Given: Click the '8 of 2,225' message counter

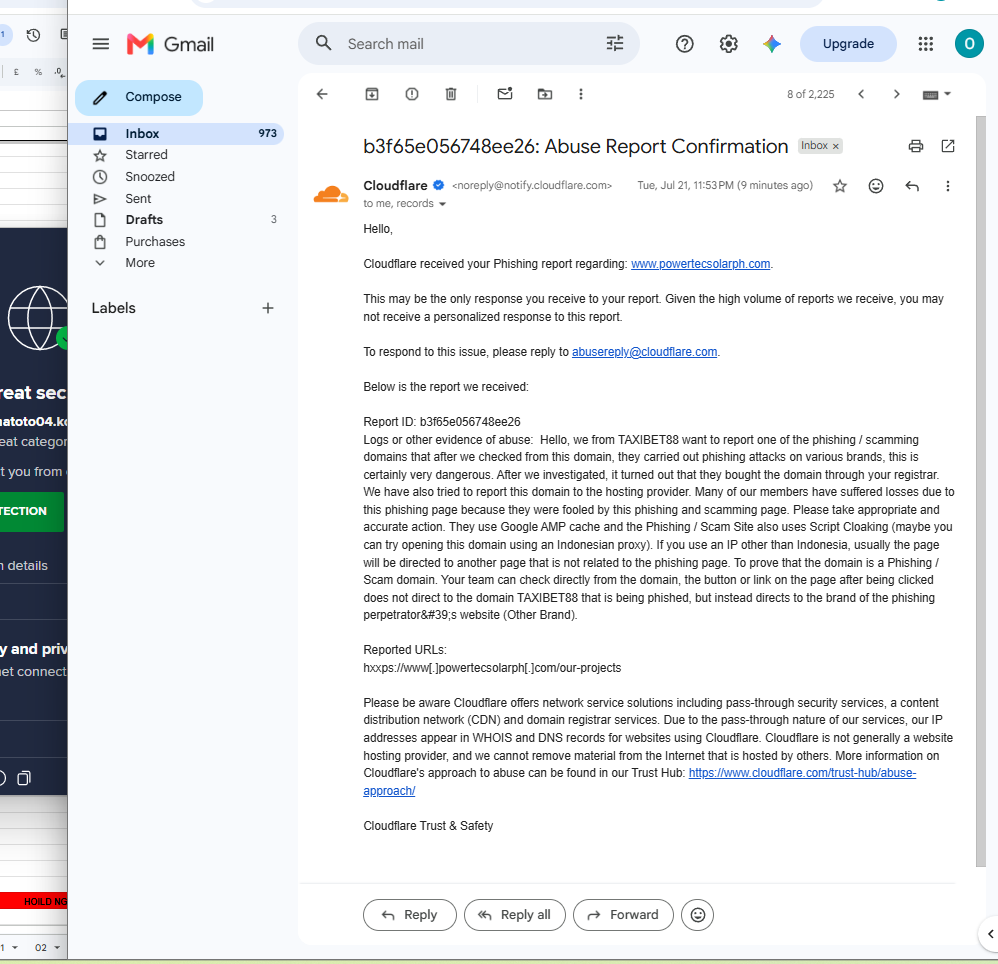Looking at the screenshot, I should [x=810, y=94].
